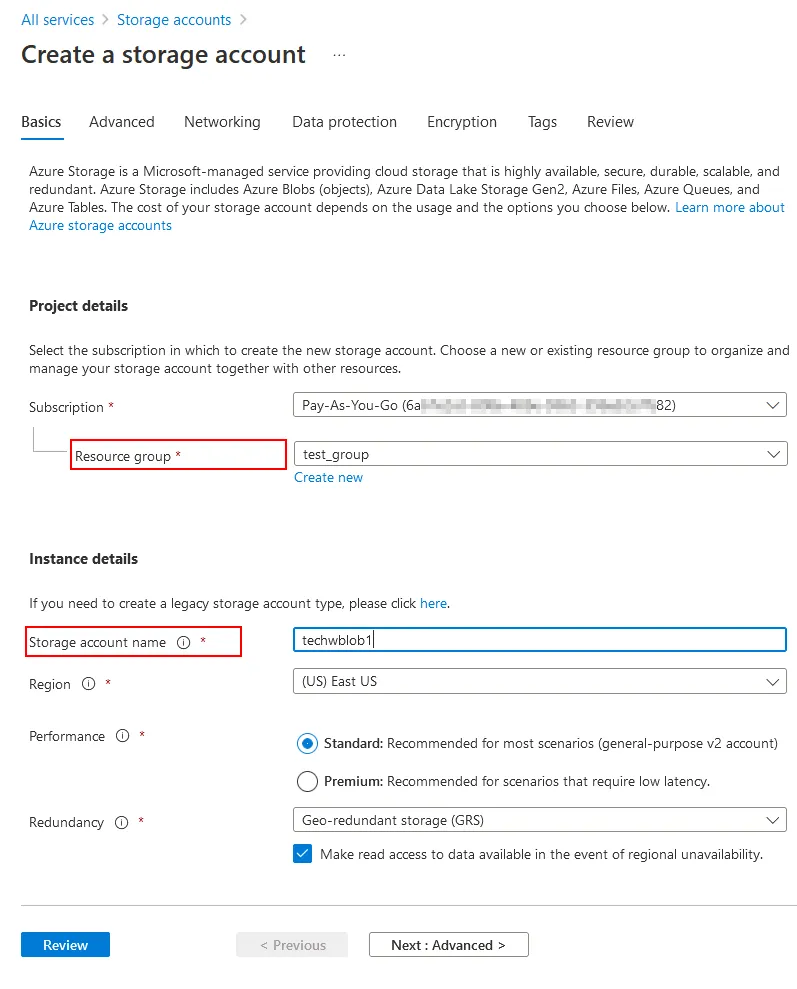Expand the Region dropdown
Screen dimensions: 797x989
[539, 682]
